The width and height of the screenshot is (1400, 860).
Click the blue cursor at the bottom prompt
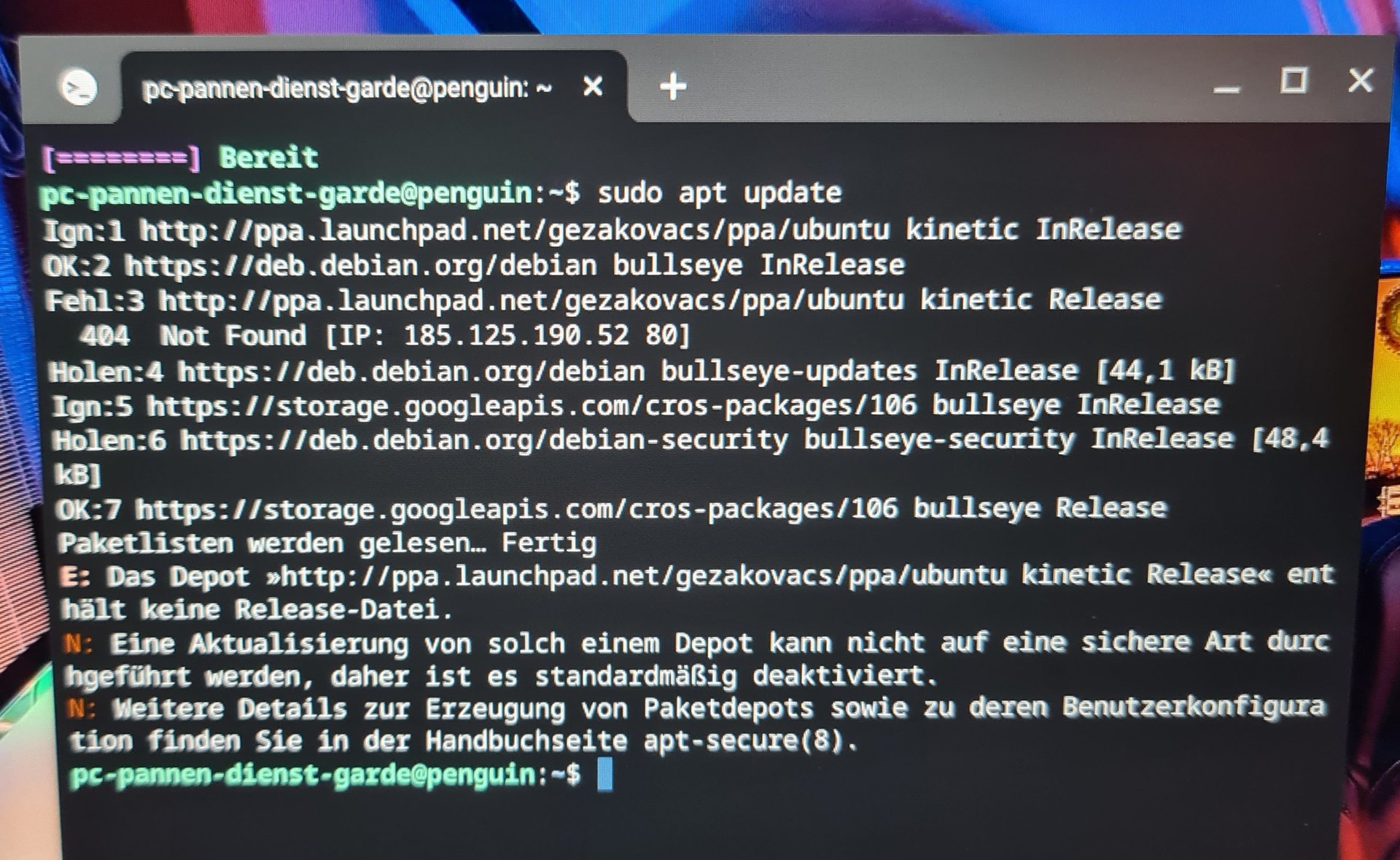[x=604, y=775]
